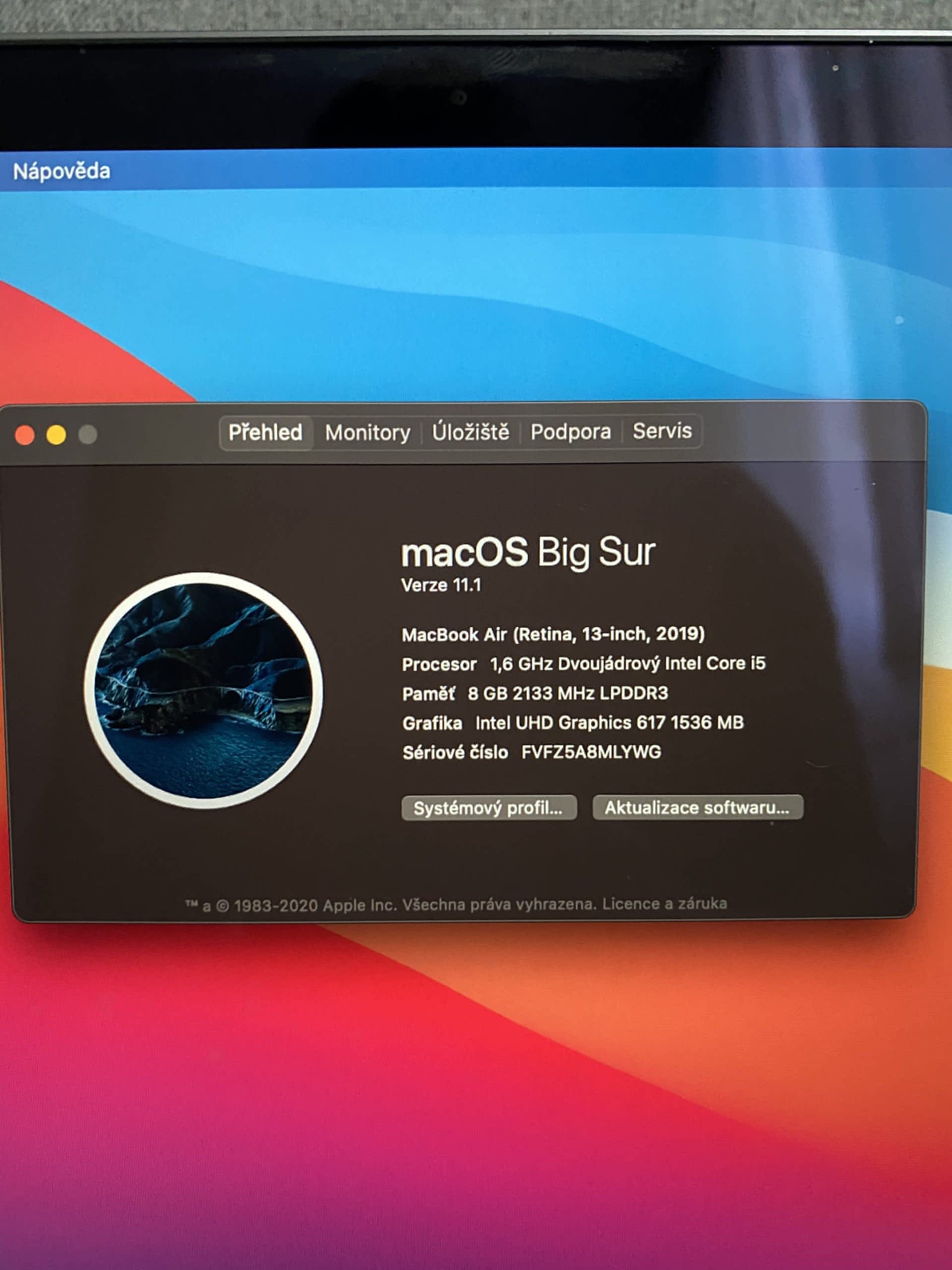The image size is (952, 1270).
Task: Click the Grafika Intel UHD Graphics line
Action: click(x=572, y=723)
